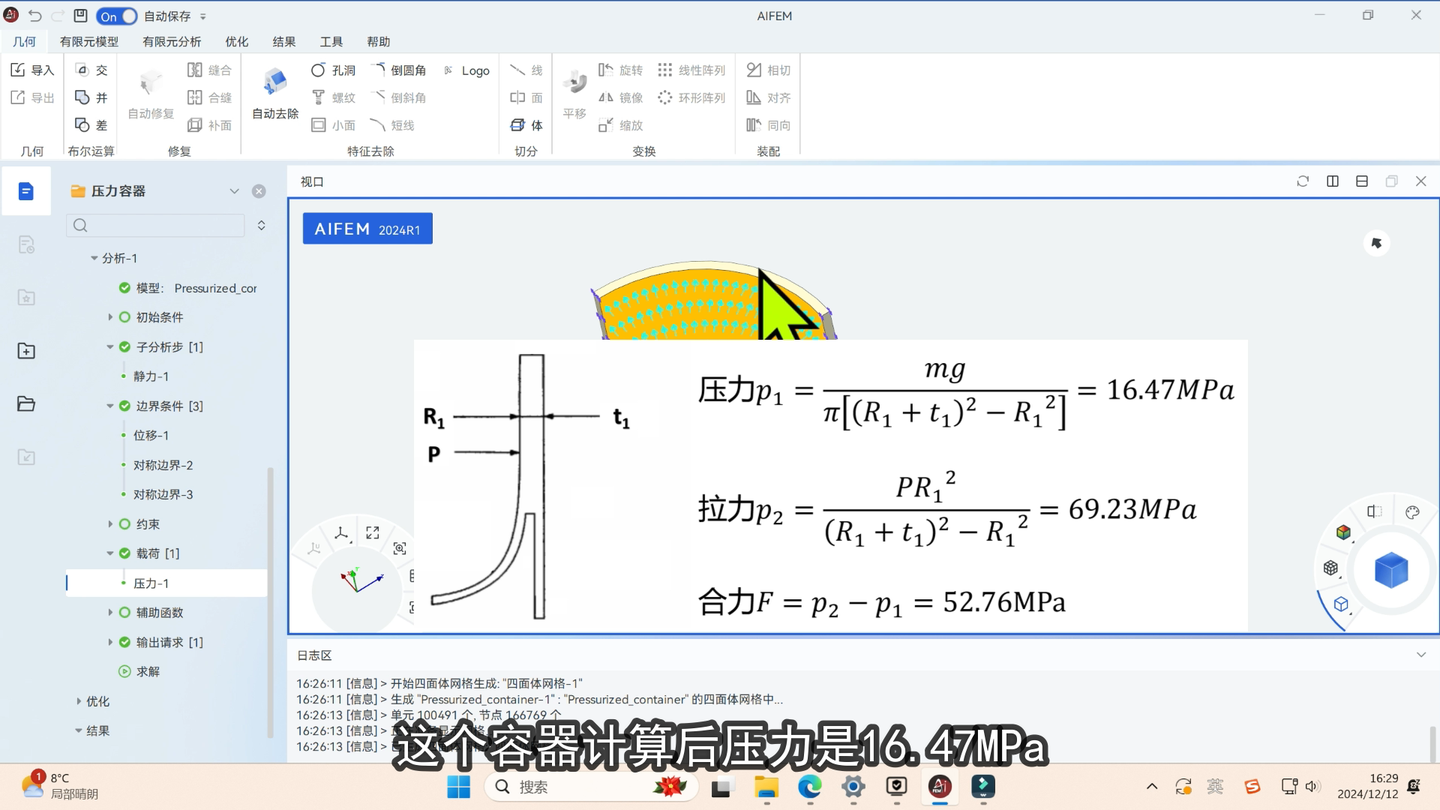1440x810 pixels.
Task: Switch to the 几何 ribbon tab
Action: (x=24, y=42)
